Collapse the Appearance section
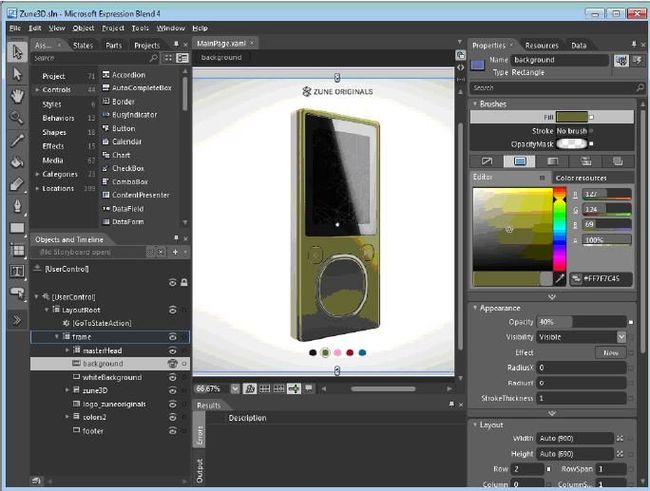 [475, 308]
